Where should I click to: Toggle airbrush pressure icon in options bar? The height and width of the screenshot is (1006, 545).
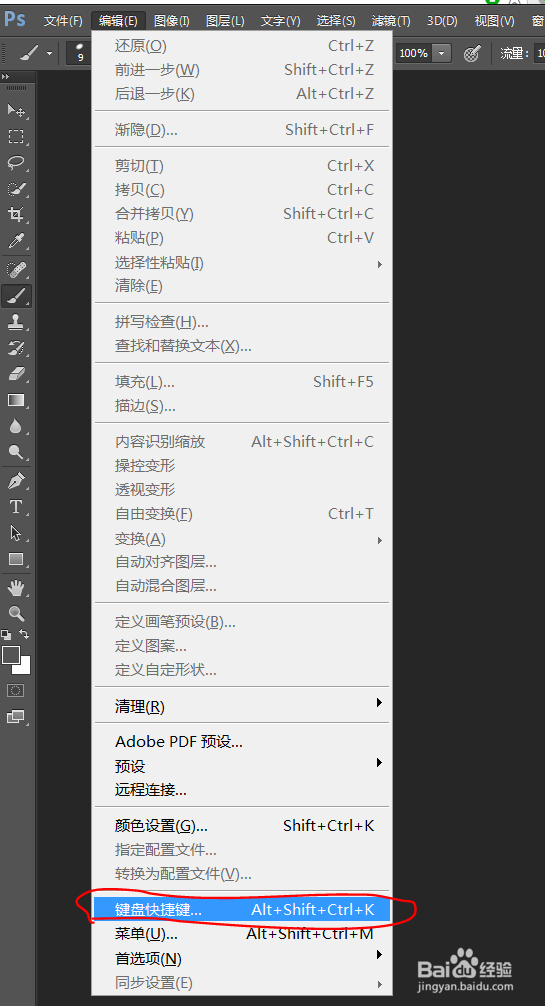[x=473, y=53]
